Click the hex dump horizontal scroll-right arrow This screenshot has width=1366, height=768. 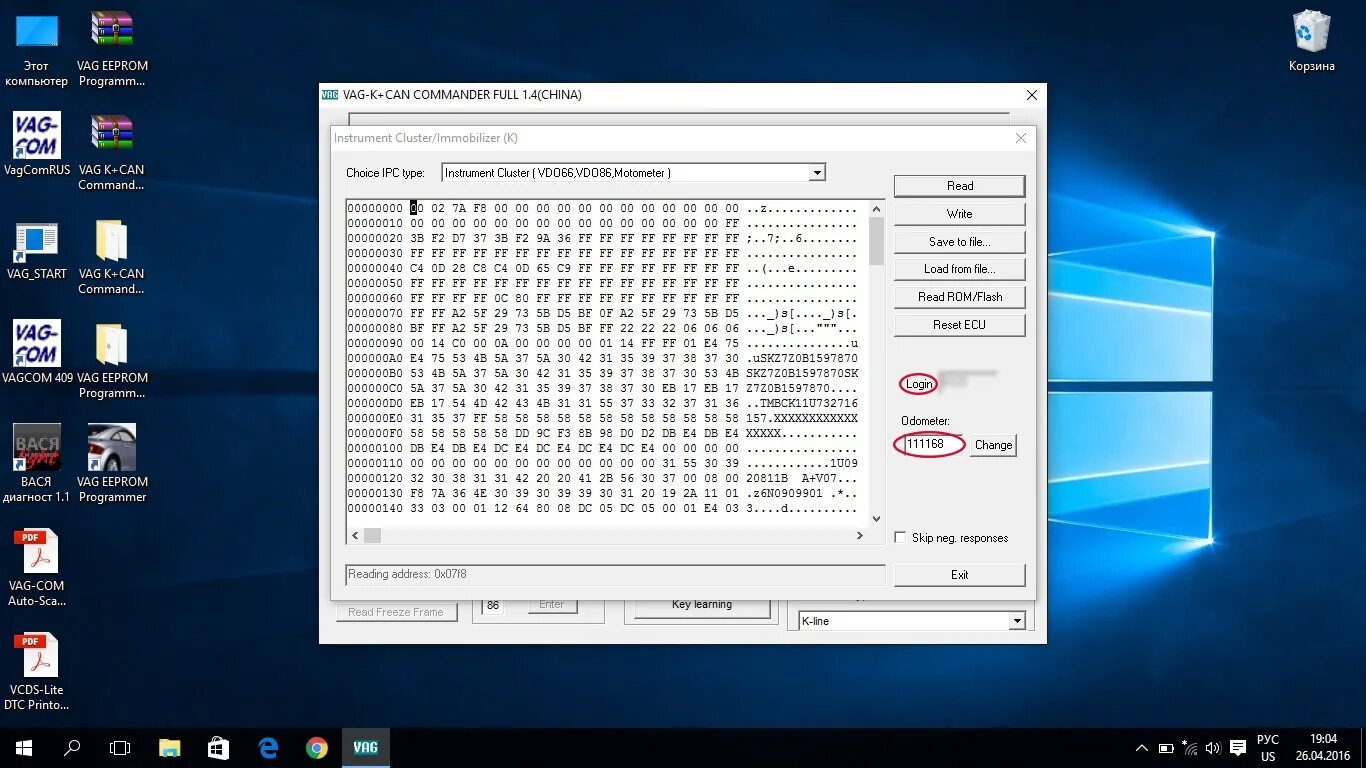coord(860,536)
